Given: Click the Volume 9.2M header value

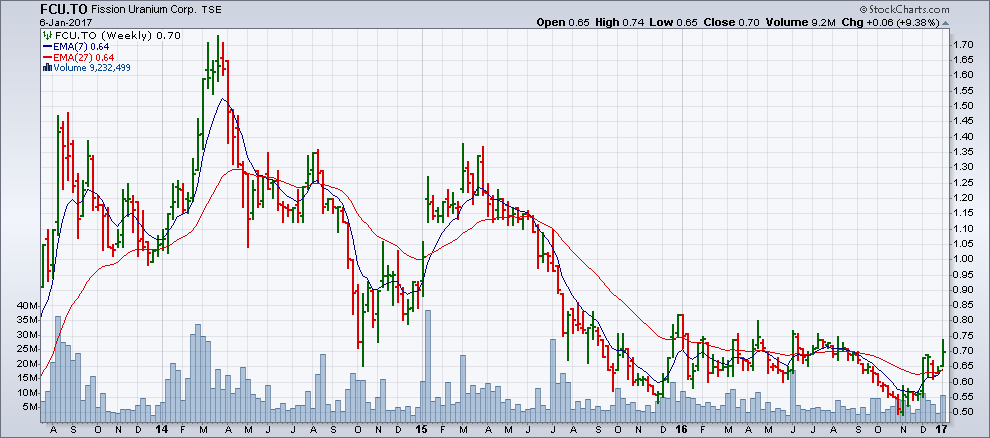Looking at the screenshot, I should point(801,23).
